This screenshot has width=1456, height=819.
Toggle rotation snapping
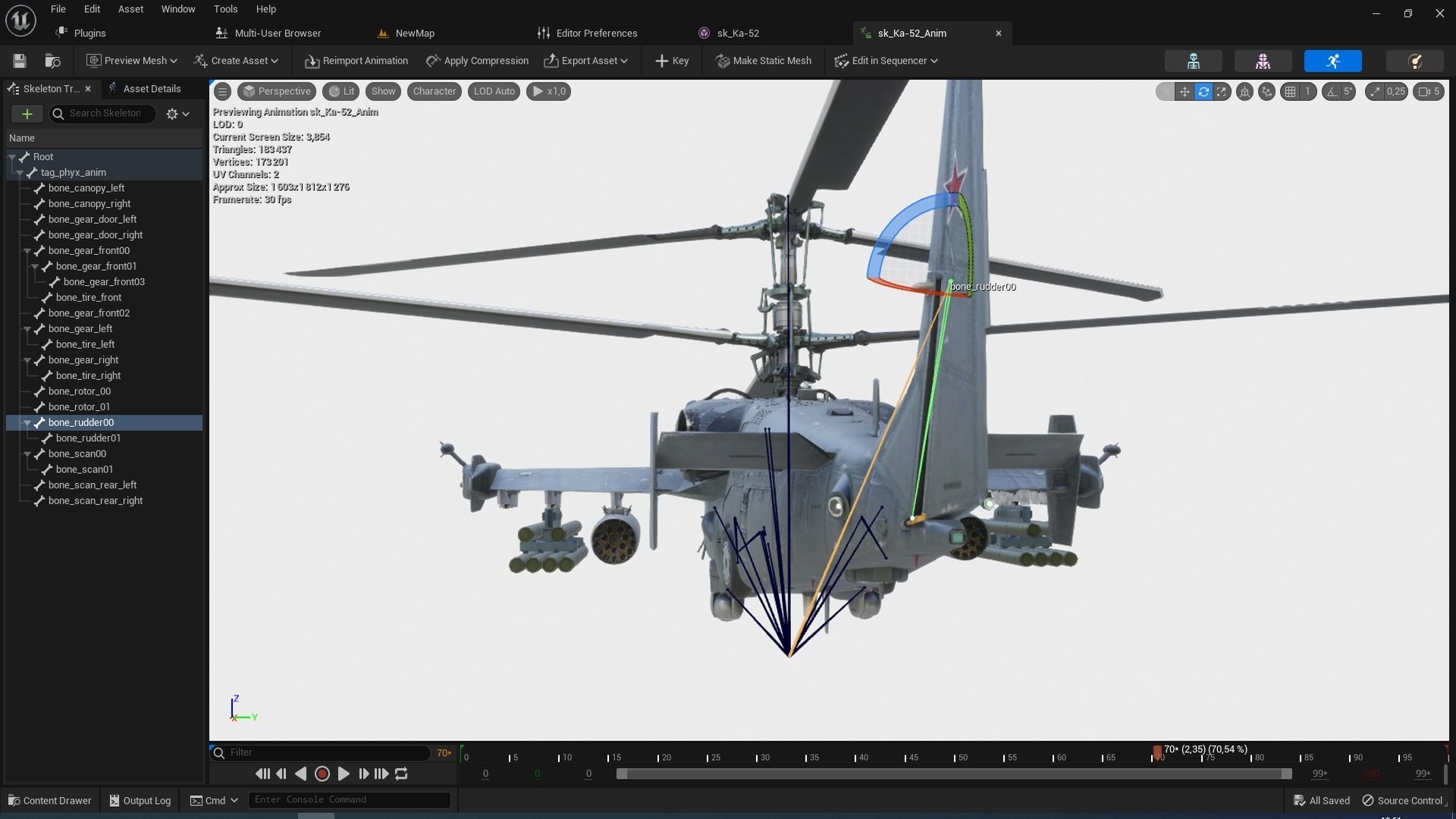click(1331, 91)
